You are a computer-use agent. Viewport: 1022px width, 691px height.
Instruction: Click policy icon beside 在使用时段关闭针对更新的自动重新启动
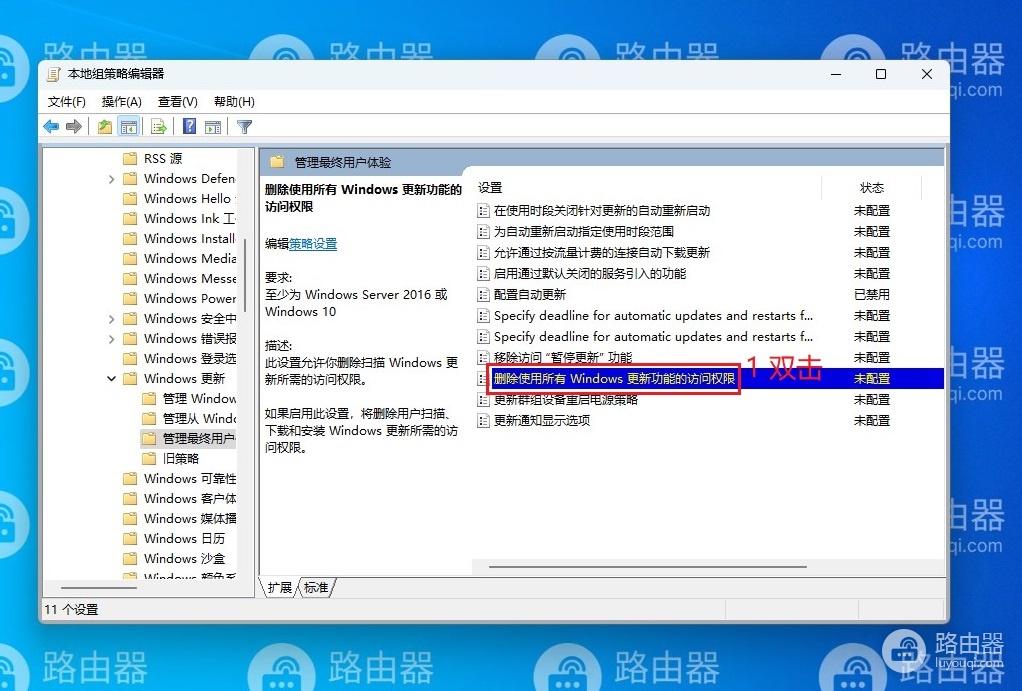coord(483,211)
